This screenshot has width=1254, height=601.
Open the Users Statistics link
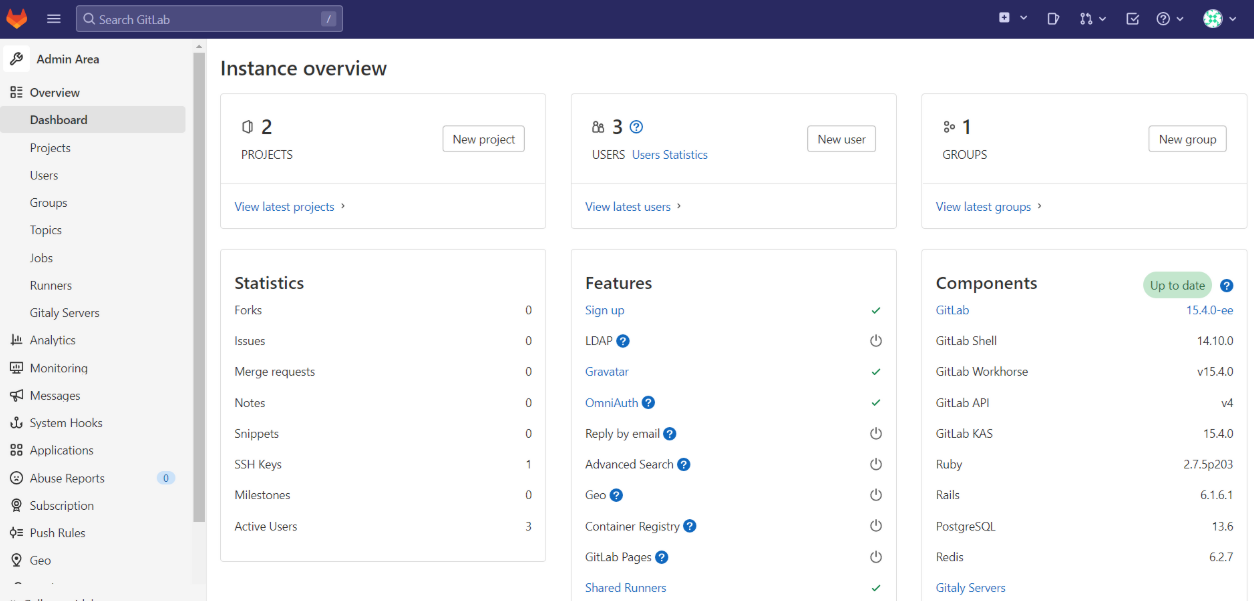tap(670, 155)
